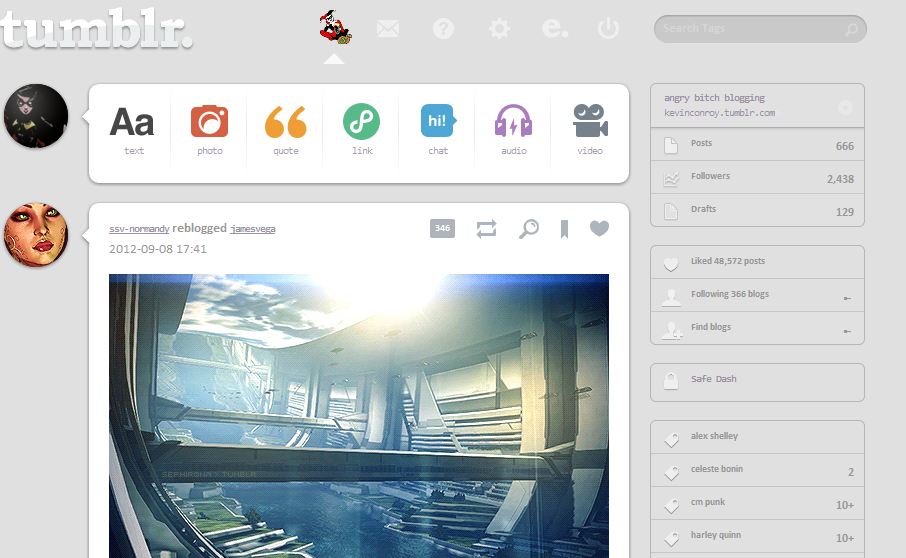Like the post with heart icon
906x558 pixels.
(x=599, y=228)
